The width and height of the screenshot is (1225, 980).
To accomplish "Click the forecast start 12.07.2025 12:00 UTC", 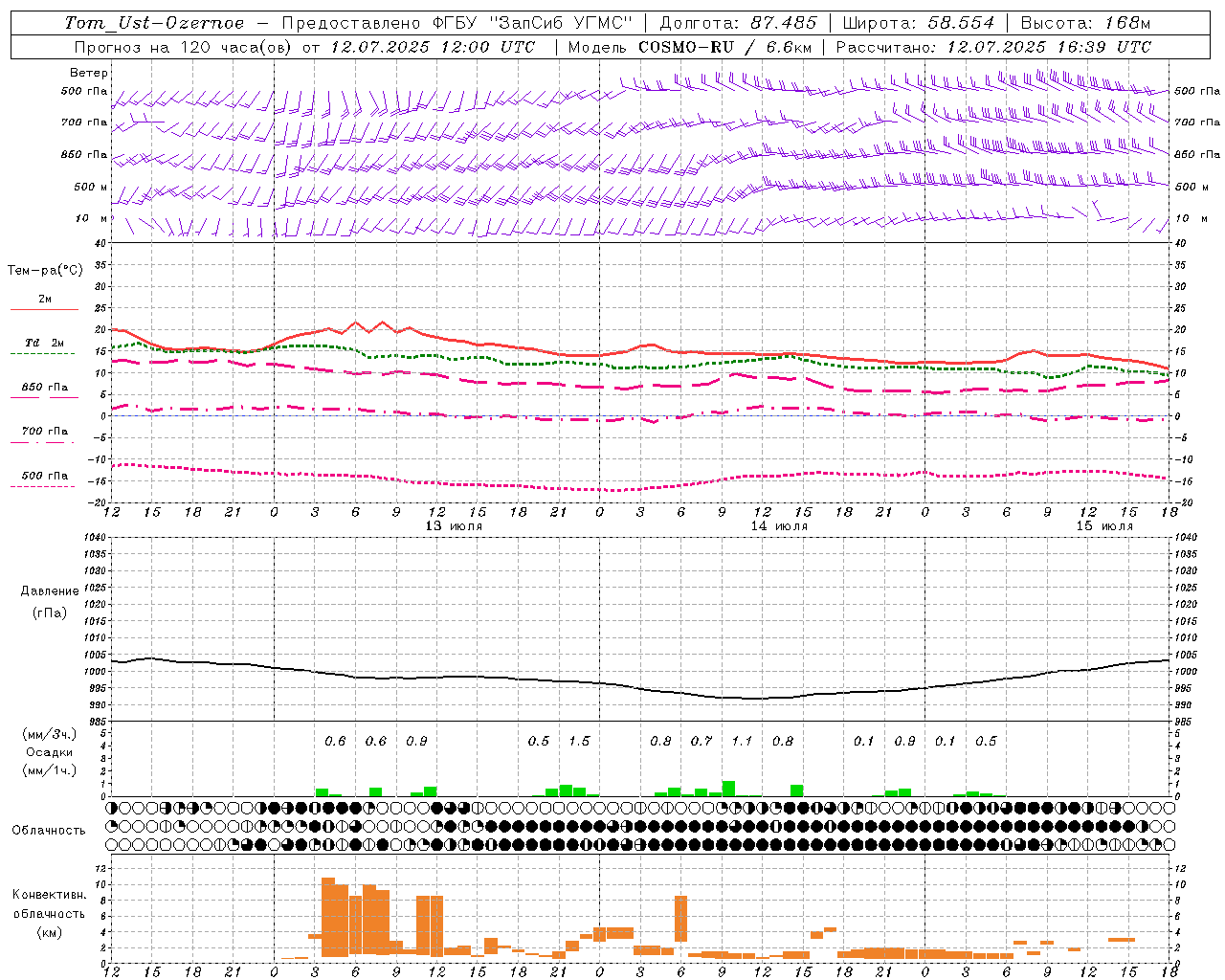I will click(x=433, y=47).
